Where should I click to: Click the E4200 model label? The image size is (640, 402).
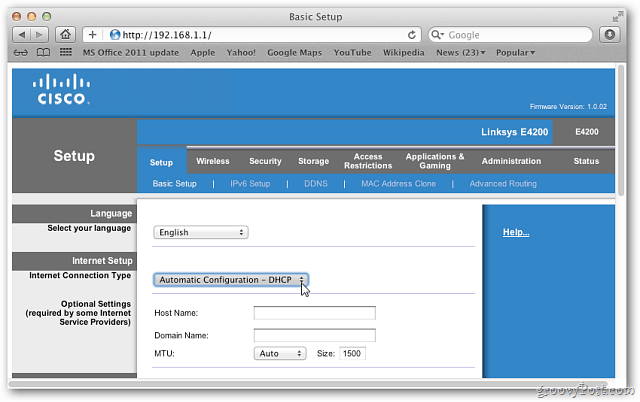point(587,132)
